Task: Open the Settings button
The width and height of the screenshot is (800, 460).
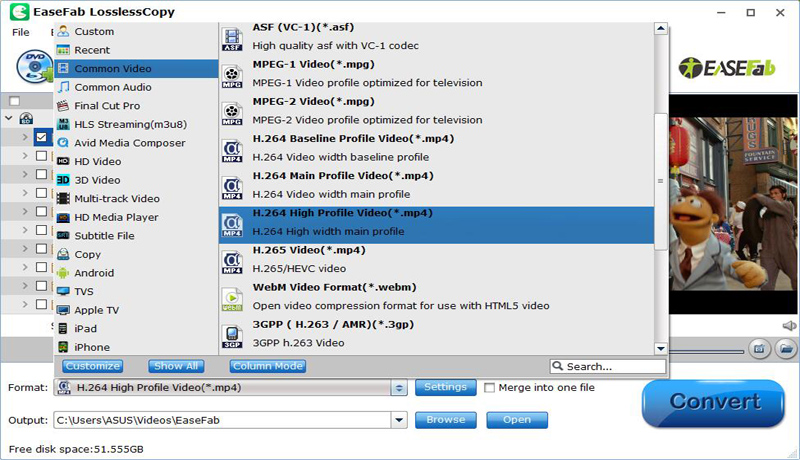Action: click(445, 387)
